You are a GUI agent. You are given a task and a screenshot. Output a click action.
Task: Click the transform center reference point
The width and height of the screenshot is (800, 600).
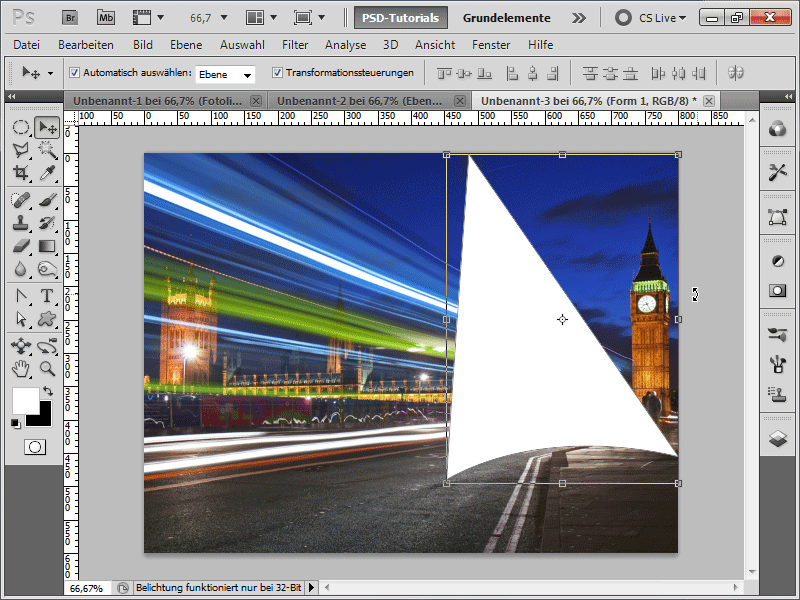(x=562, y=319)
